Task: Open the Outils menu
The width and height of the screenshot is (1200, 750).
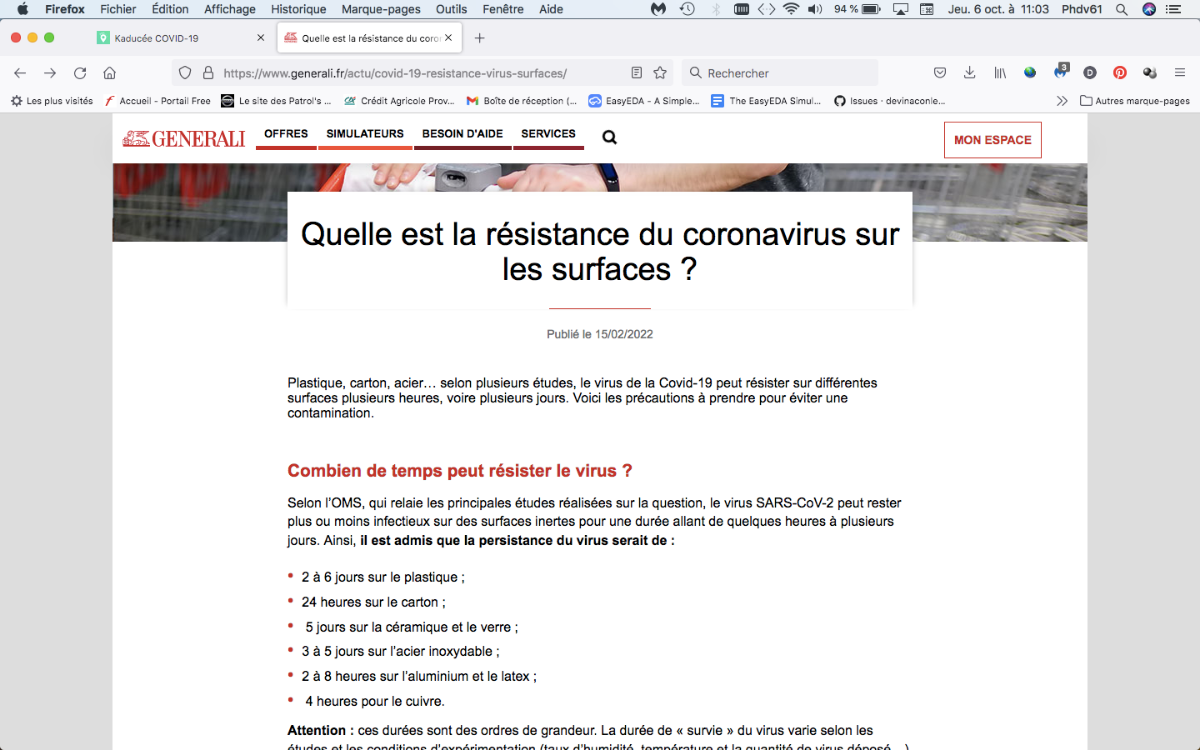Action: point(451,9)
